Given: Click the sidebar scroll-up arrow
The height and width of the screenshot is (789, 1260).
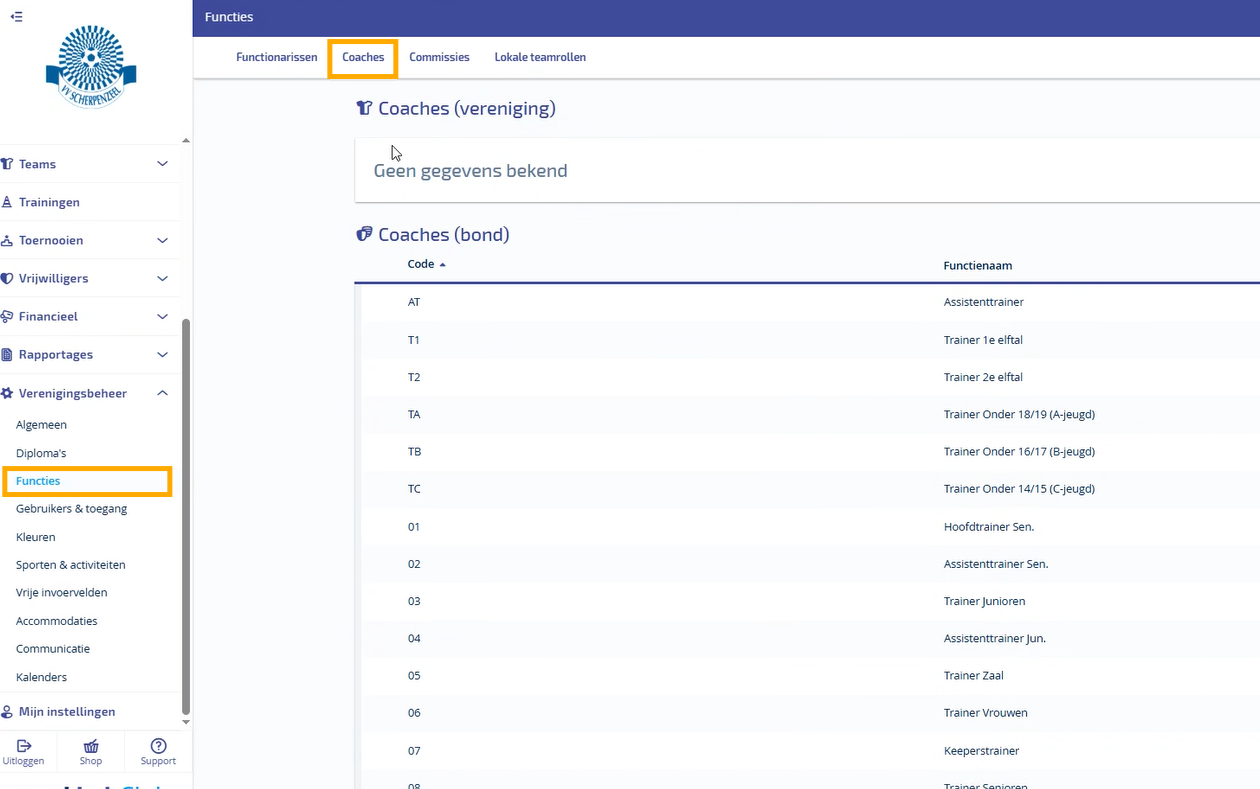Looking at the screenshot, I should (x=185, y=141).
